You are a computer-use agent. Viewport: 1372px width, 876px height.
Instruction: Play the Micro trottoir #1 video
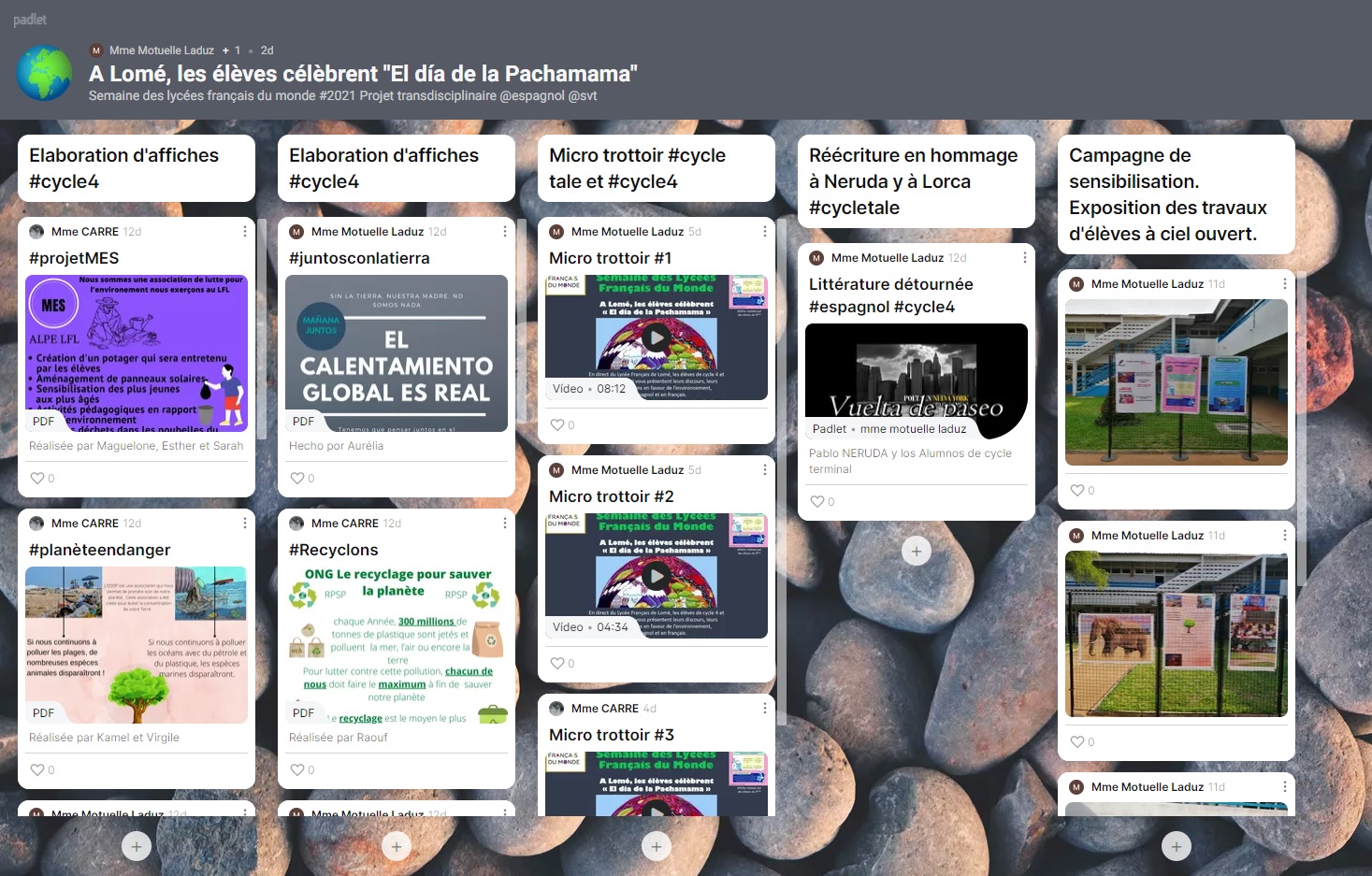(657, 337)
